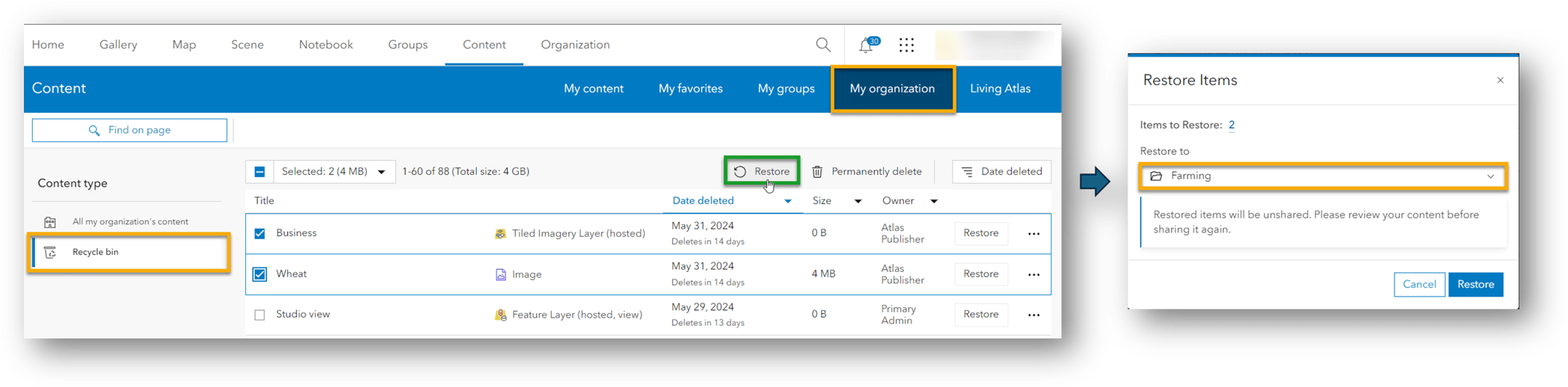Uncheck the Wheat item checkbox

(259, 274)
